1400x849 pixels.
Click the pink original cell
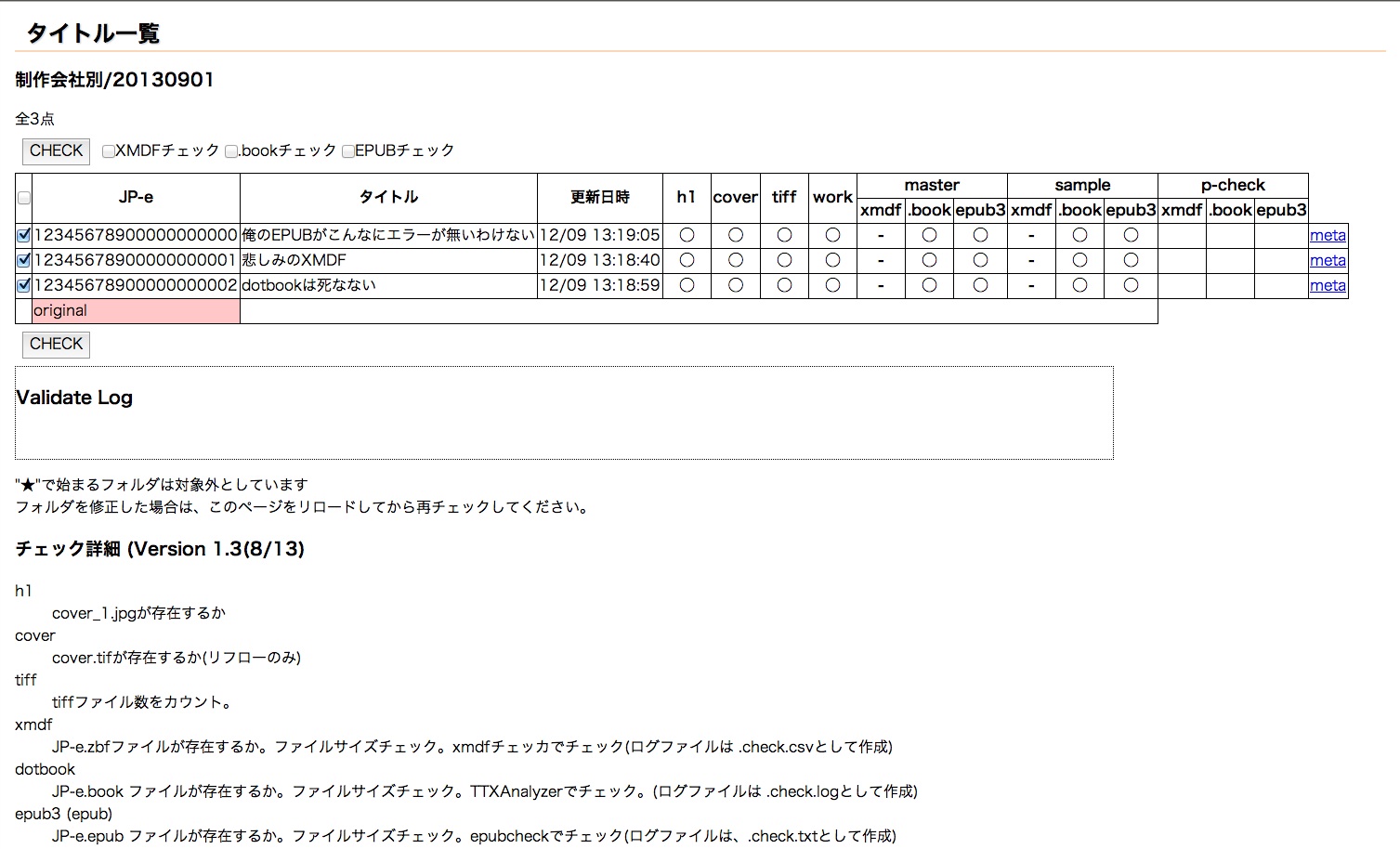[136, 311]
